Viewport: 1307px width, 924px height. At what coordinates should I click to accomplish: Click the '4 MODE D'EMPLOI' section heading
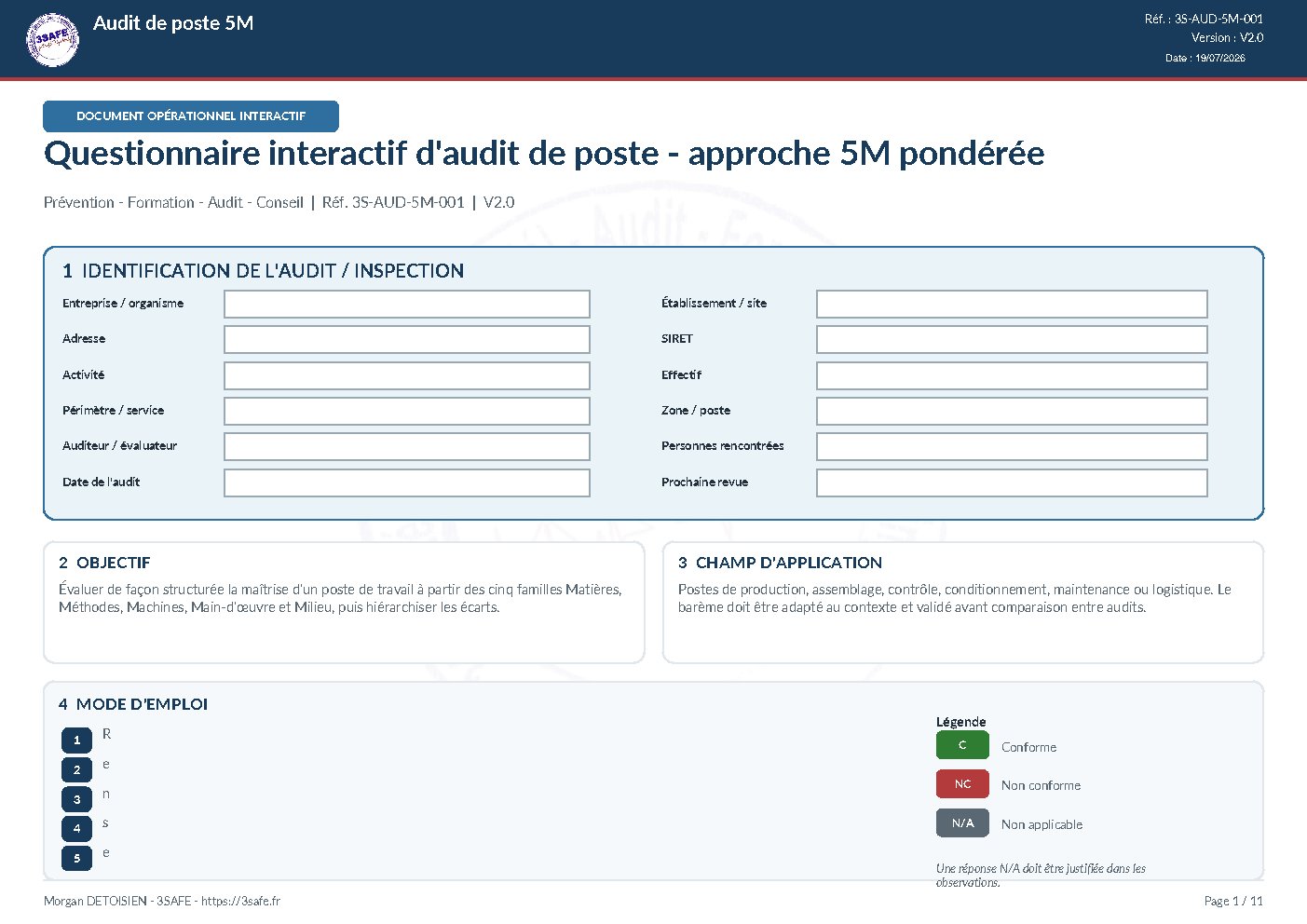coord(133,704)
